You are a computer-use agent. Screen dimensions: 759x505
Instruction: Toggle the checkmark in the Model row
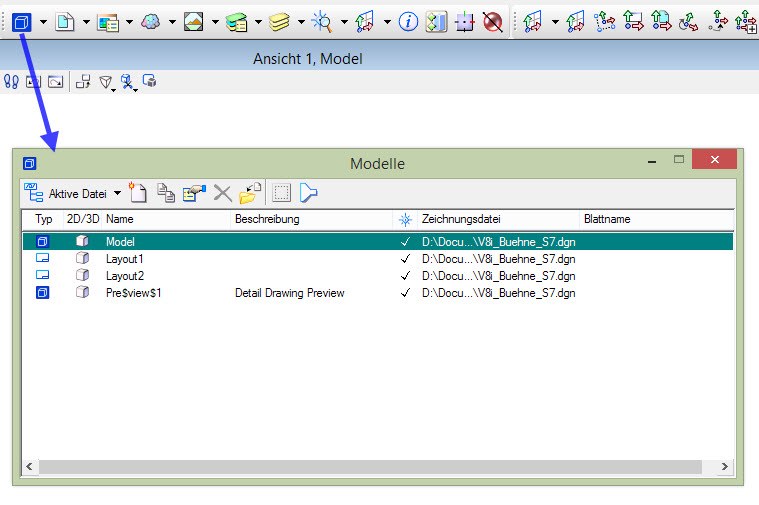406,242
